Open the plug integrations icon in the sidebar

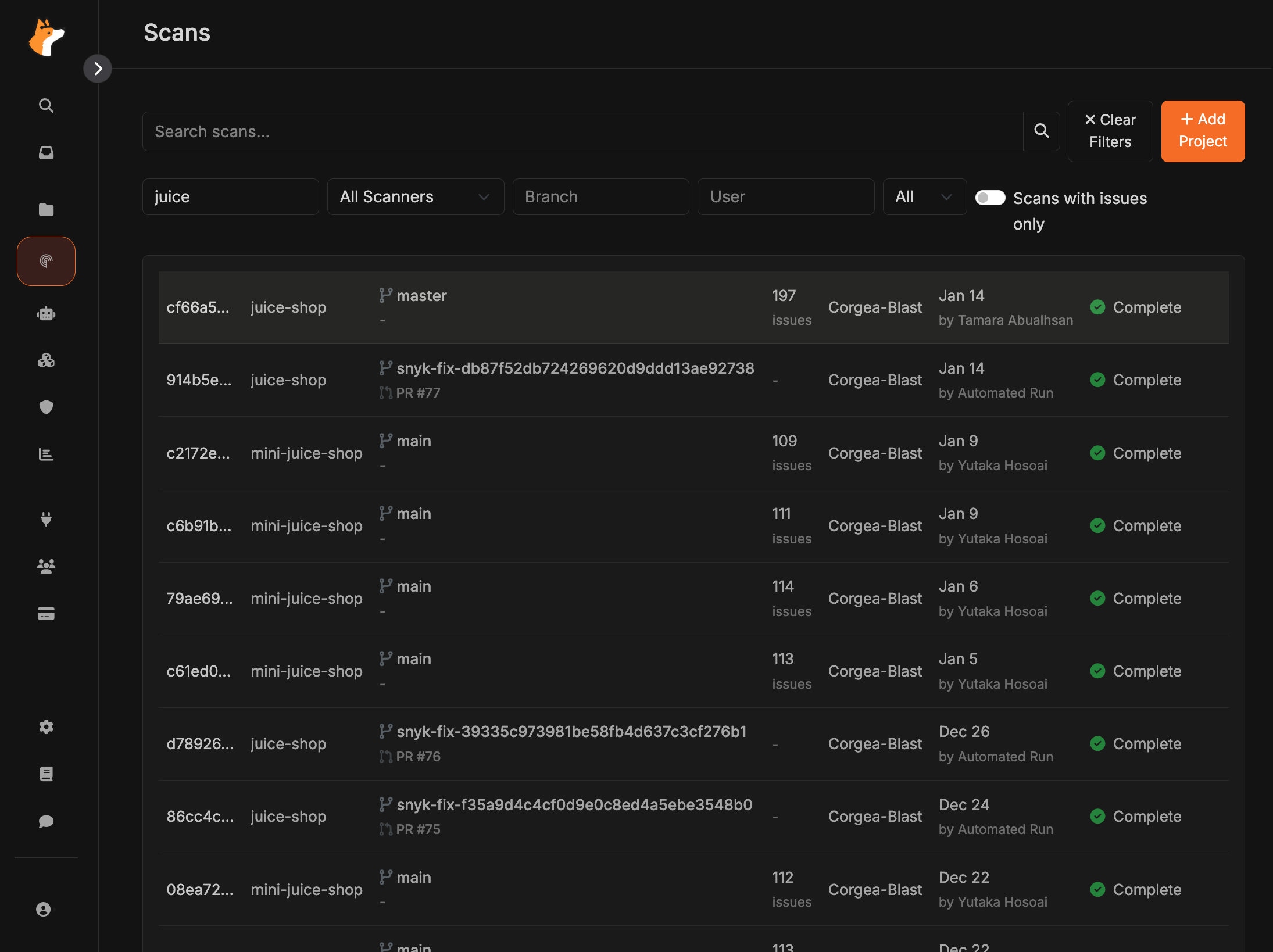tap(46, 518)
